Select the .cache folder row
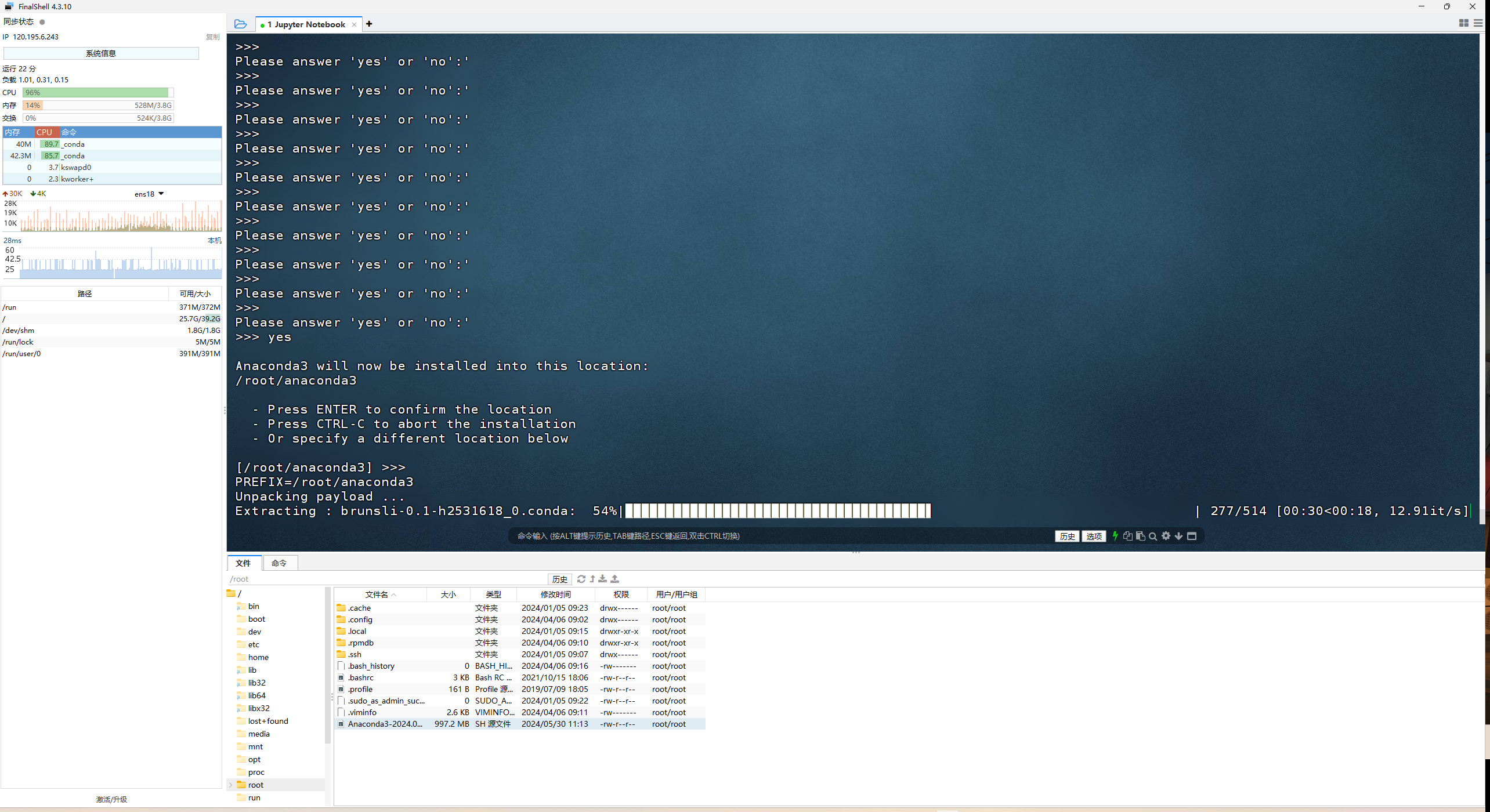This screenshot has height=812, width=1490. pyautogui.click(x=520, y=608)
